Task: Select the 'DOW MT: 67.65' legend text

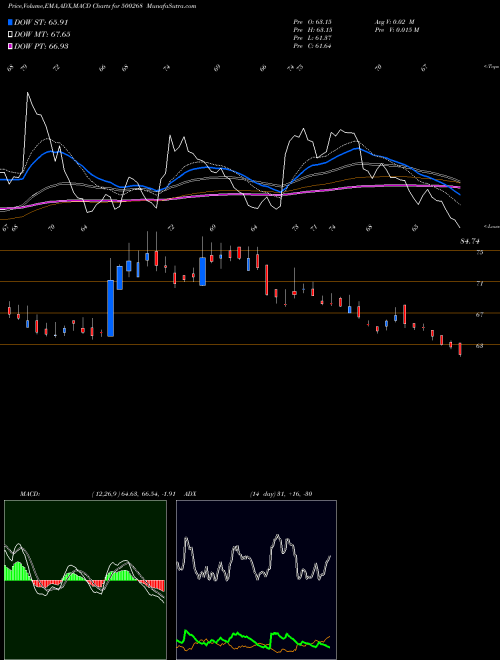Action: pos(42,35)
